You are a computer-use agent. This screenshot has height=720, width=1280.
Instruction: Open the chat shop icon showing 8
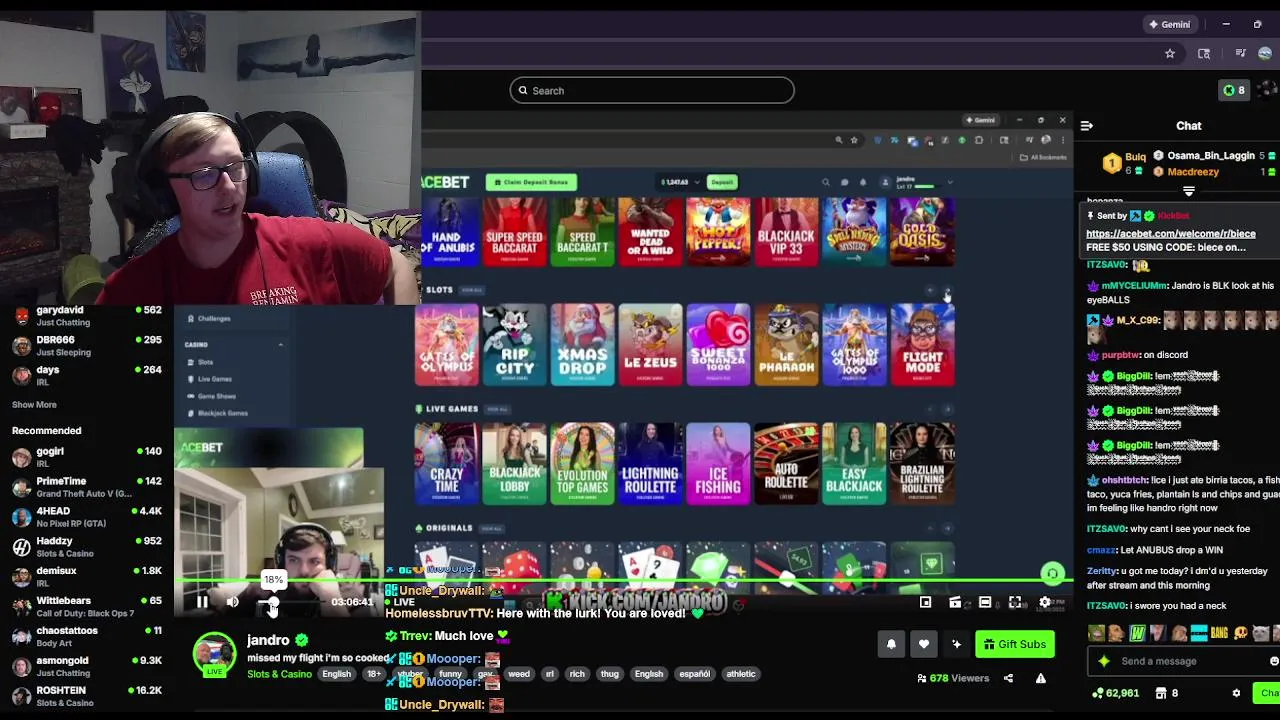pyautogui.click(x=1166, y=693)
